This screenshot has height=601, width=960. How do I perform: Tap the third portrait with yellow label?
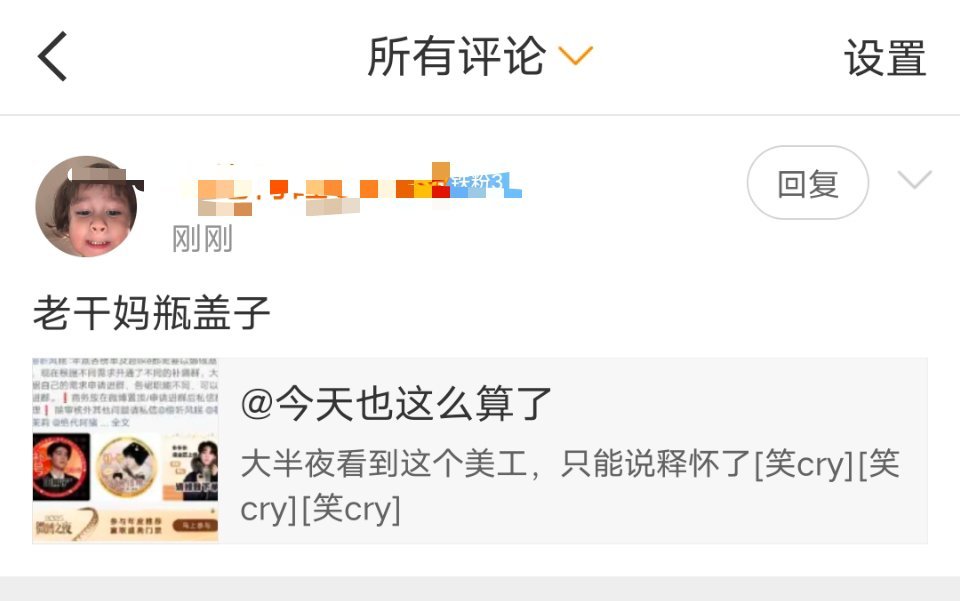click(190, 466)
